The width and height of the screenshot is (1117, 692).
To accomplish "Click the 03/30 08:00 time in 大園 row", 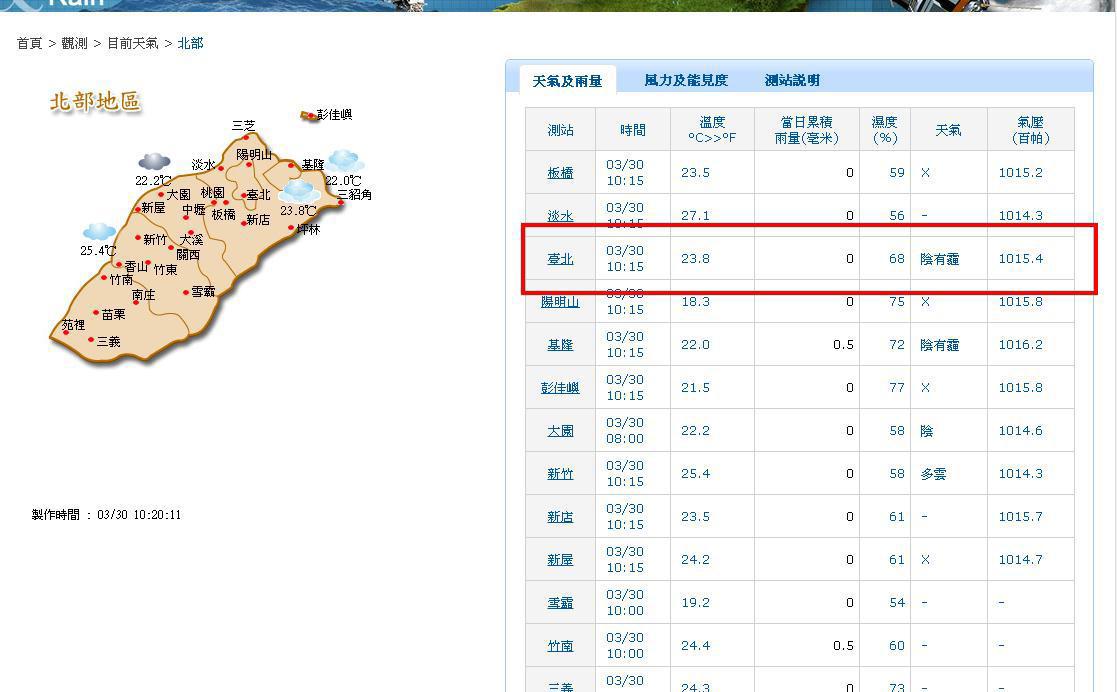I will (625, 430).
